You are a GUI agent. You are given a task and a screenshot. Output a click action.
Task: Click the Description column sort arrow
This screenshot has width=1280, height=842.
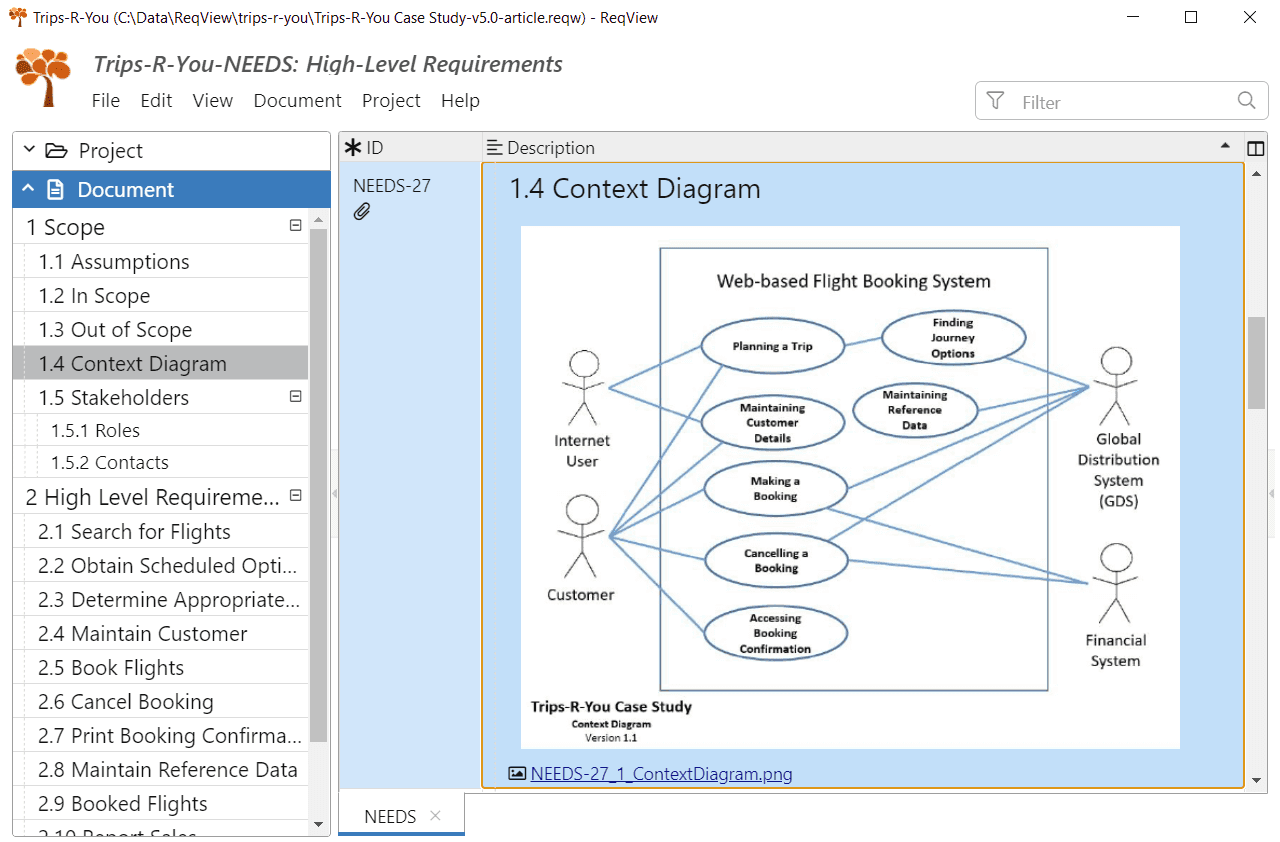[x=1225, y=146]
